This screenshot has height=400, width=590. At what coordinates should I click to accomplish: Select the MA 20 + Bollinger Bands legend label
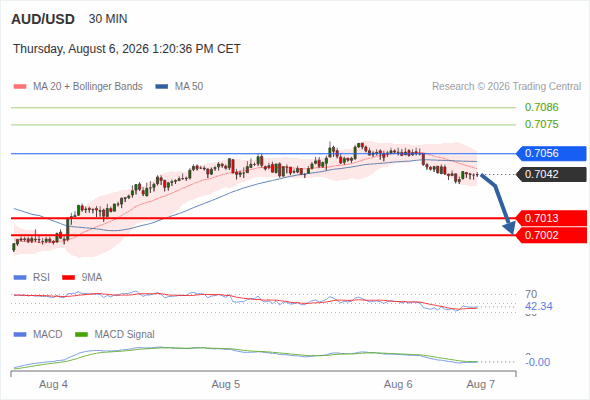88,87
